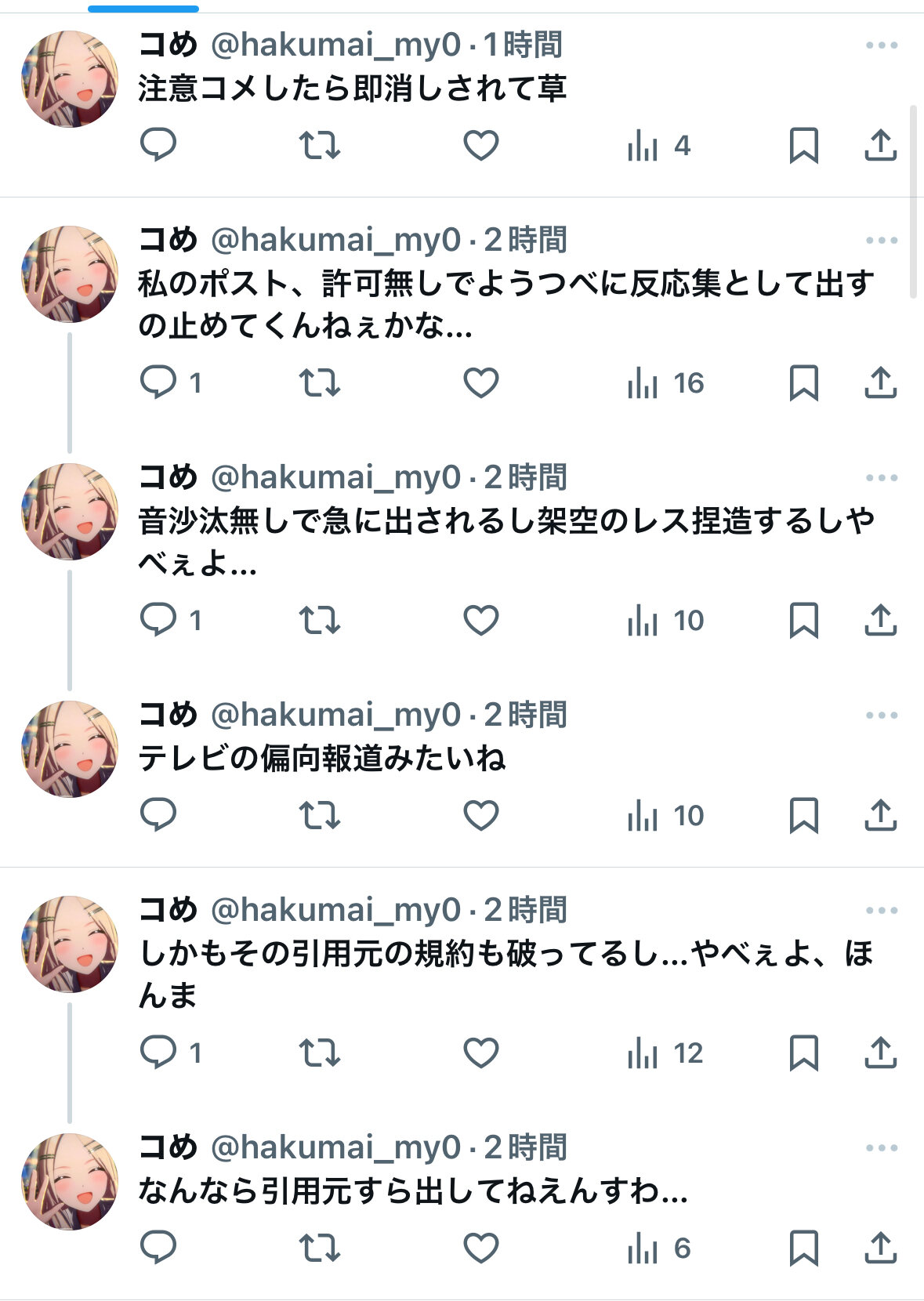Bookmark the 私のポスト tweet
Viewport: 924px width, 1301px height.
tap(803, 382)
